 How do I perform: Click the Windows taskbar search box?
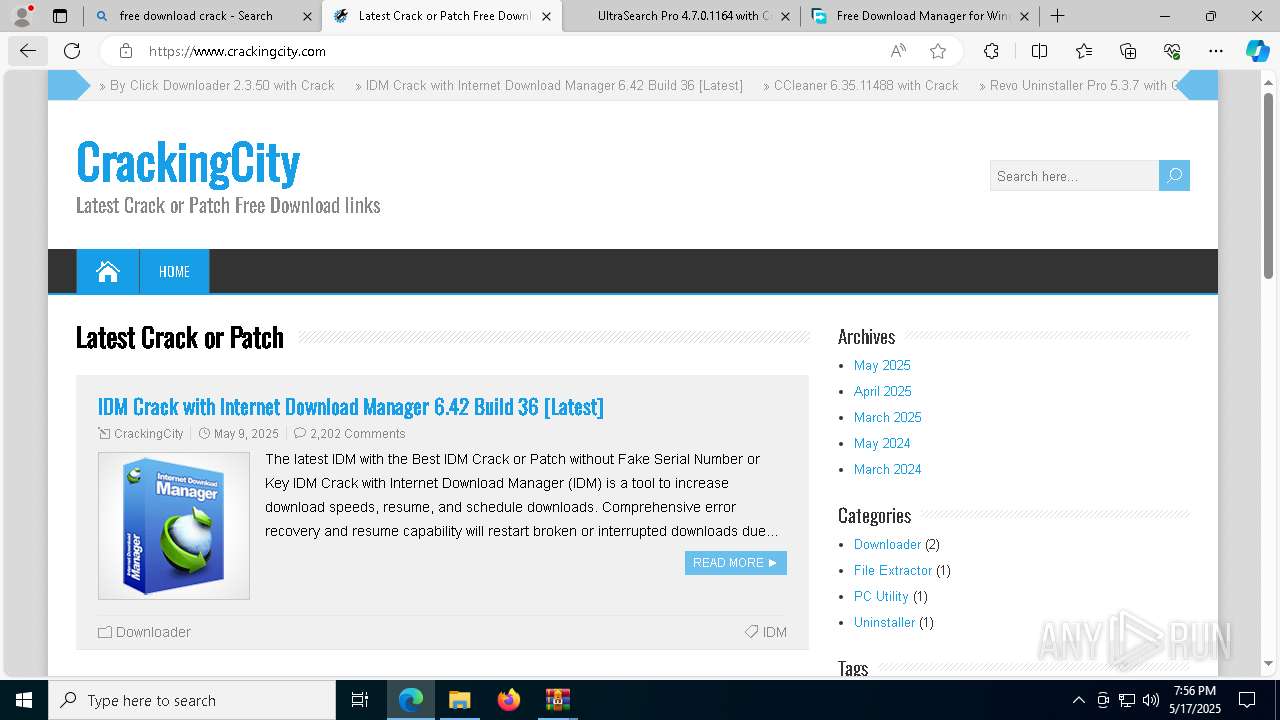coord(192,700)
